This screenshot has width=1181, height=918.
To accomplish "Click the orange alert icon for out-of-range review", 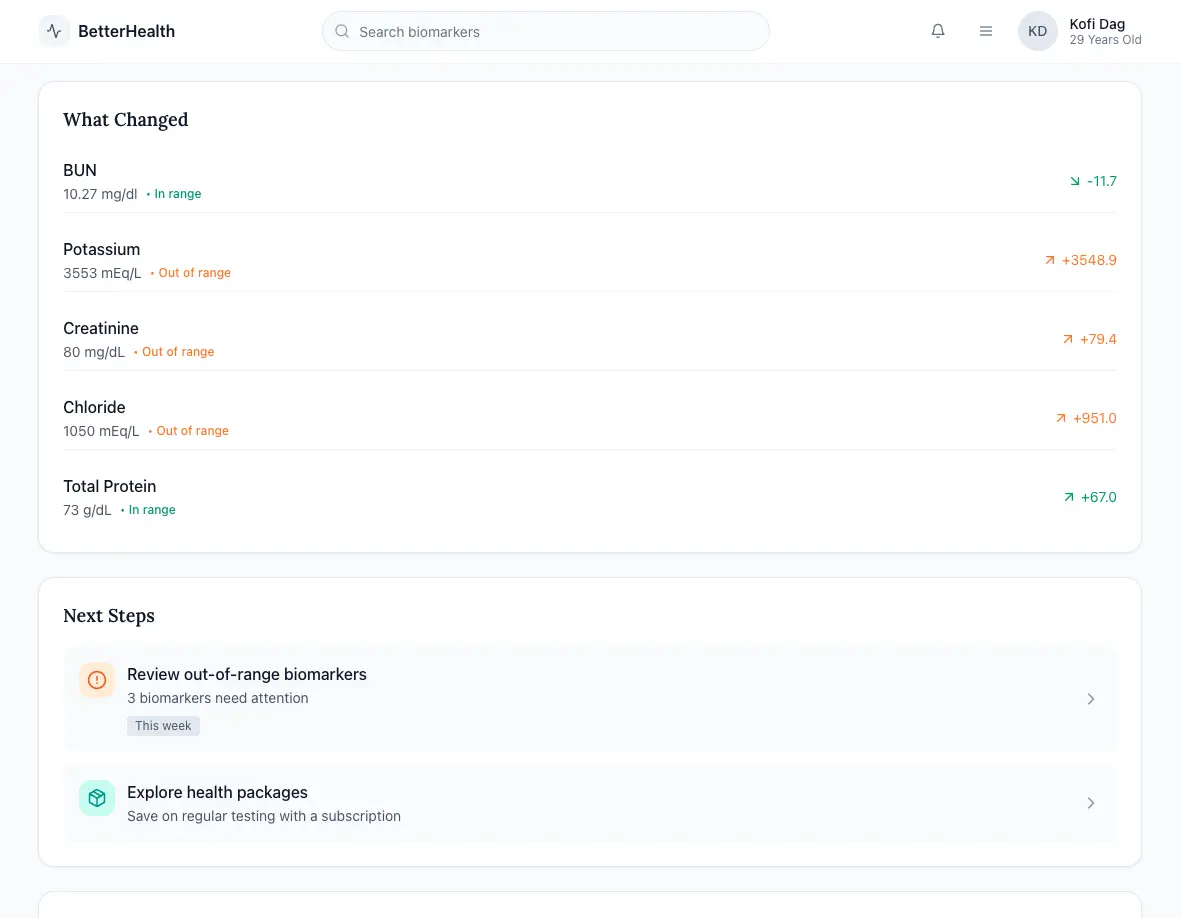I will tap(97, 680).
